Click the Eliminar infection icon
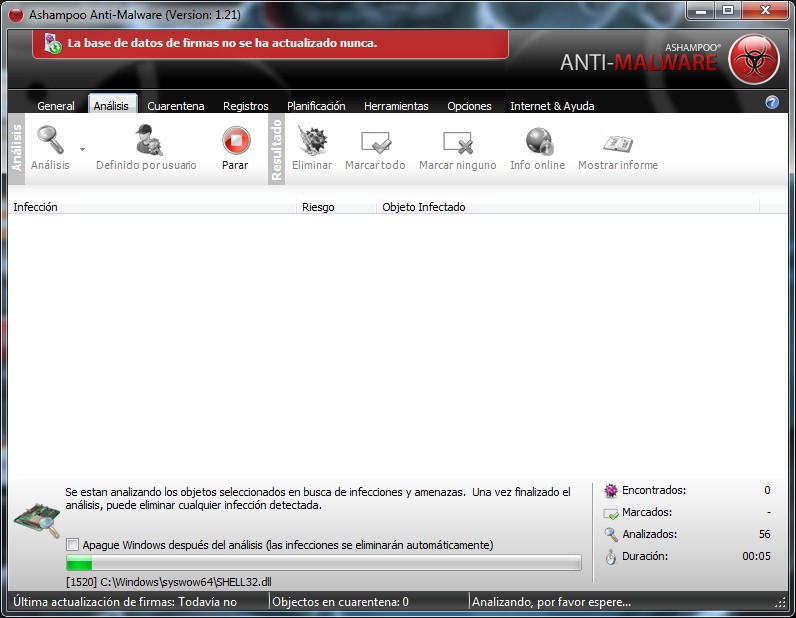Image resolution: width=796 pixels, height=618 pixels. pos(313,141)
